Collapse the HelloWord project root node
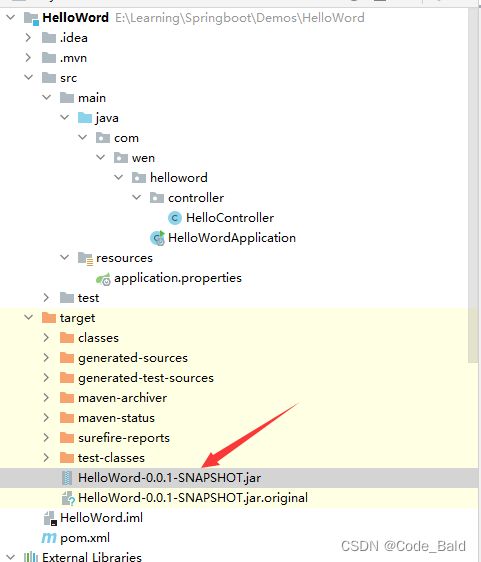This screenshot has height=562, width=481. 11,17
